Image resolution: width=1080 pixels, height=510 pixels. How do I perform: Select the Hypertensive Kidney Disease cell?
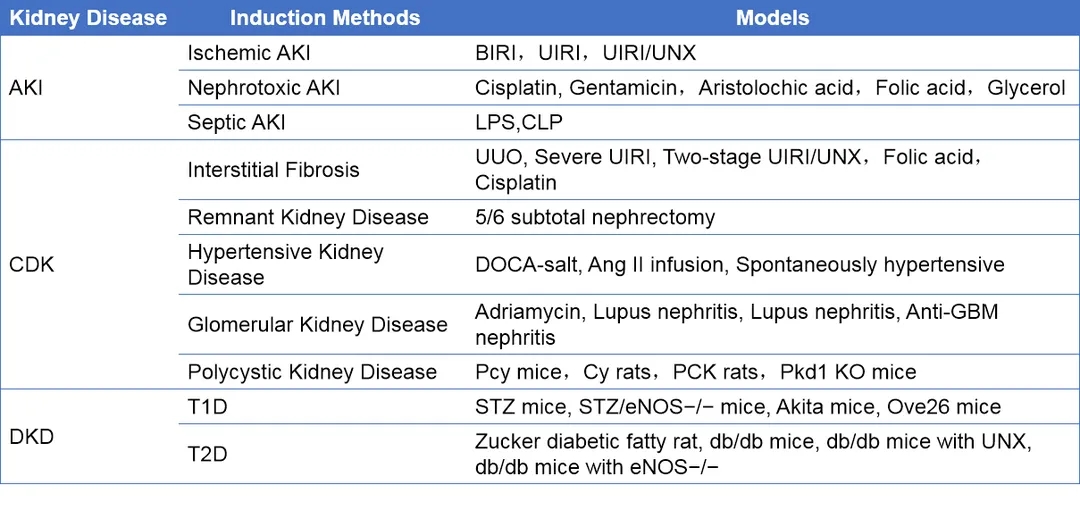[286, 264]
